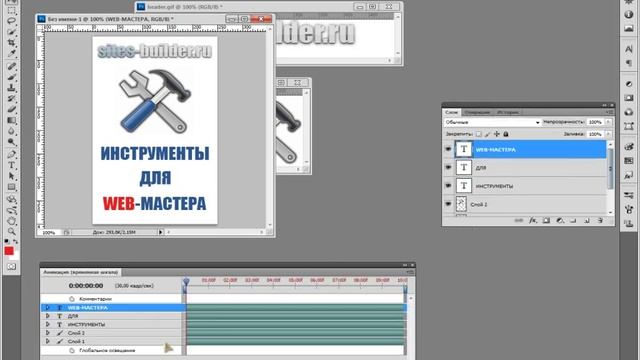
Task: Switch to the Слои tab
Action: click(451, 112)
